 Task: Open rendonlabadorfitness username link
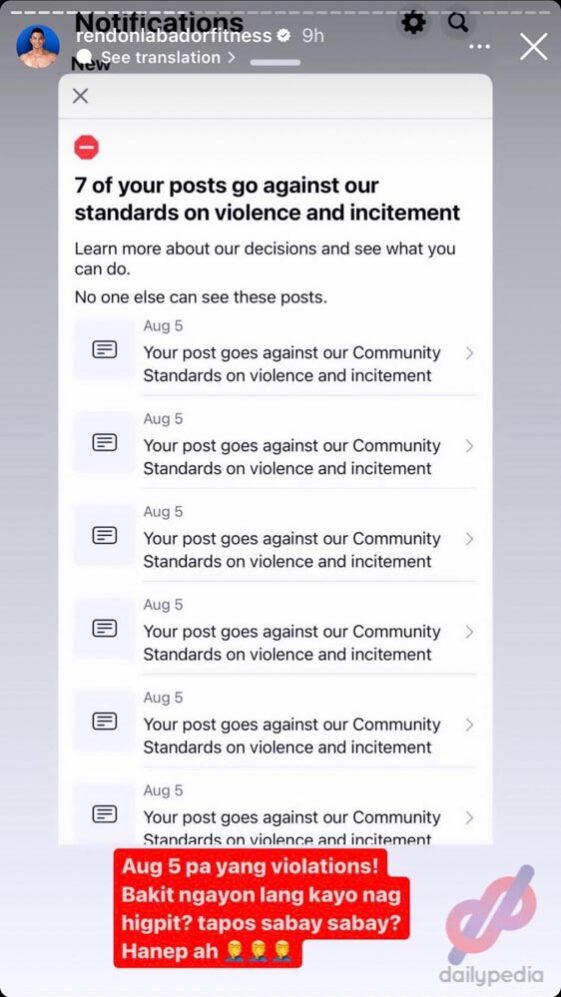(x=174, y=36)
